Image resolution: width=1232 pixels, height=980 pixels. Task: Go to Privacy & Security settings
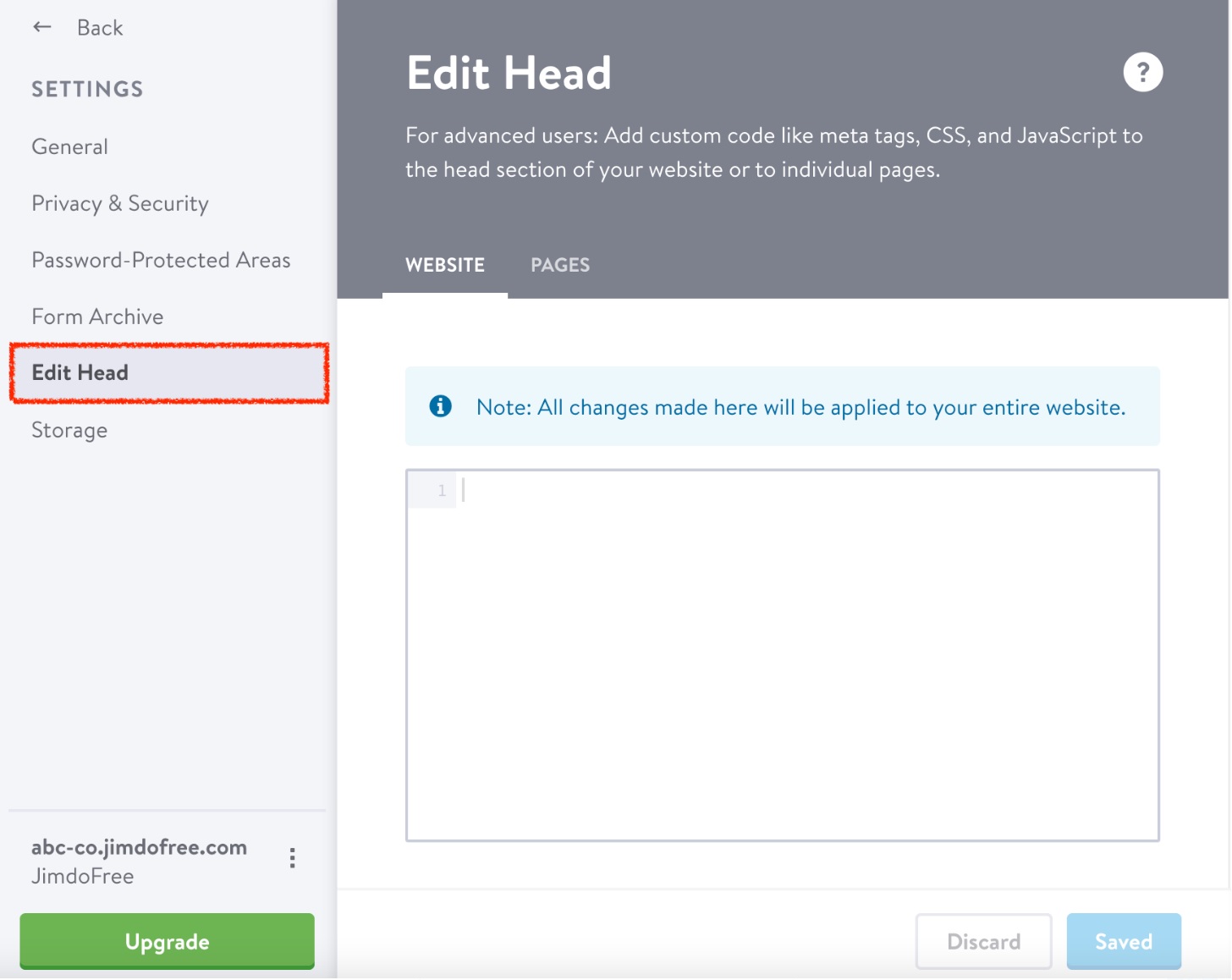pyautogui.click(x=120, y=204)
